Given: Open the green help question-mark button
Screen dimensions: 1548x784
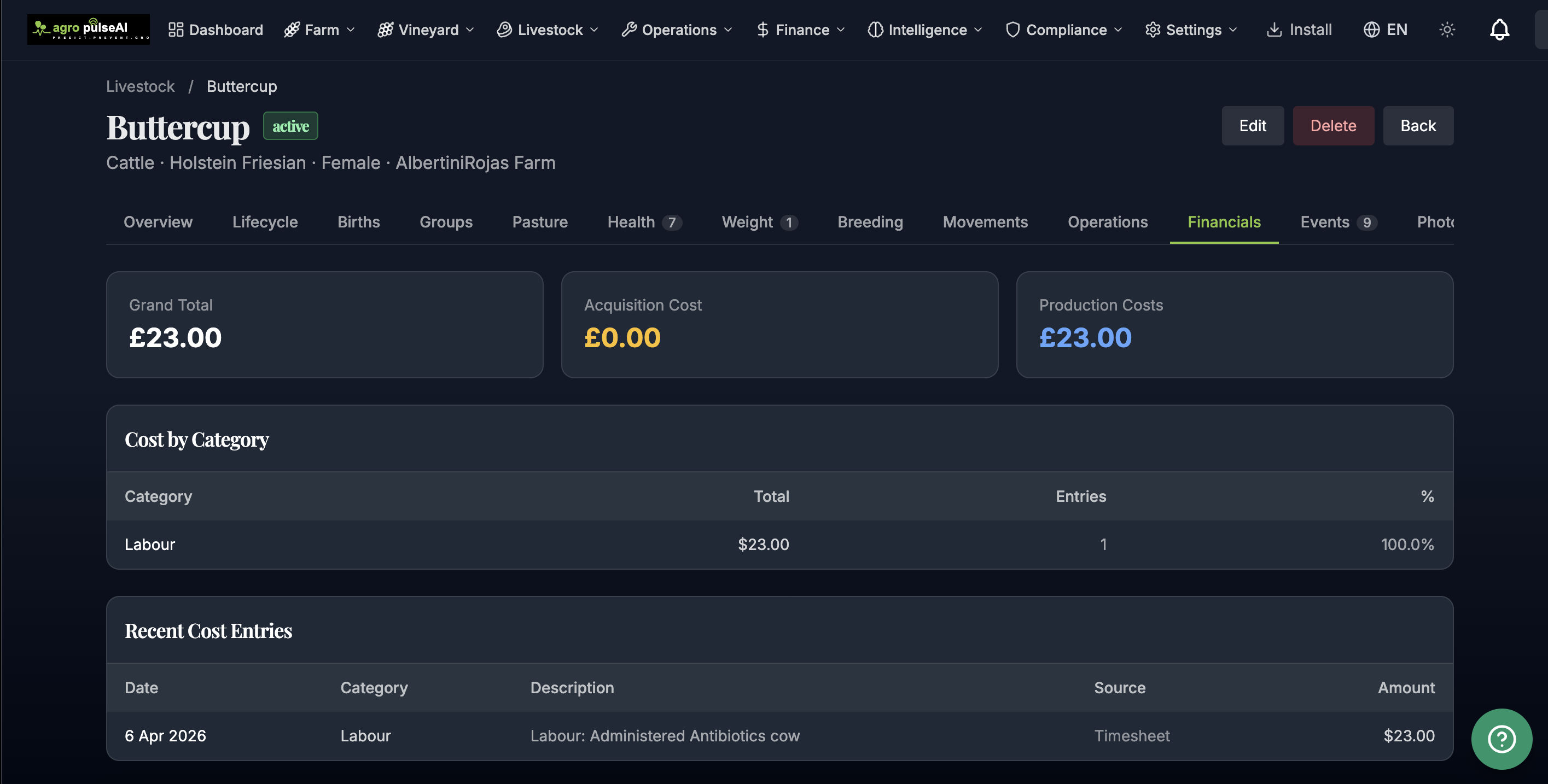Looking at the screenshot, I should [x=1501, y=739].
